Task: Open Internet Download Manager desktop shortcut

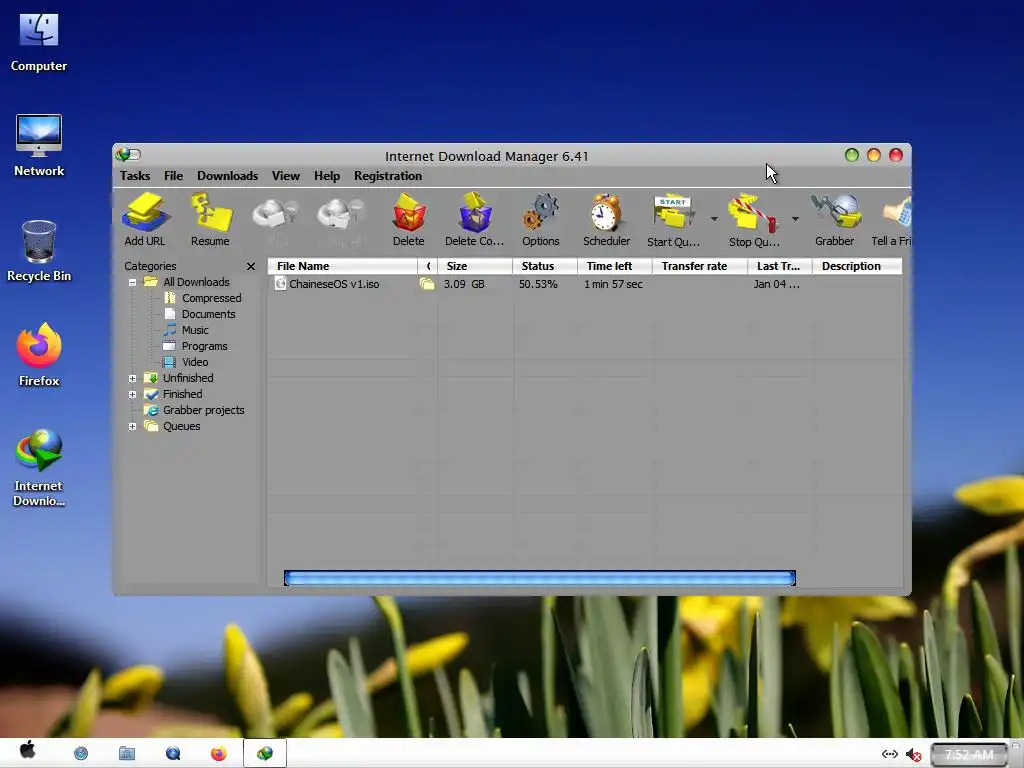Action: coord(39,468)
